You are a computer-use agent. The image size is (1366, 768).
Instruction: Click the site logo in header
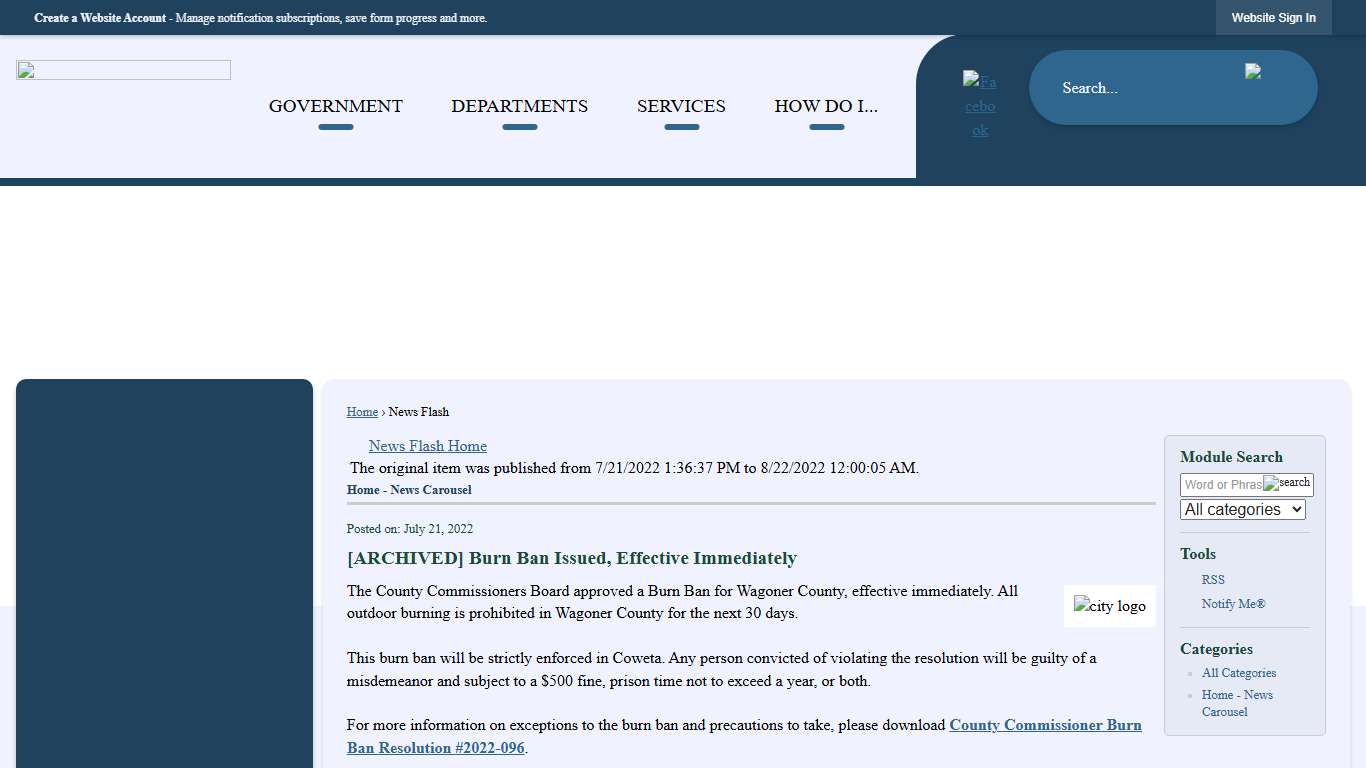[123, 70]
